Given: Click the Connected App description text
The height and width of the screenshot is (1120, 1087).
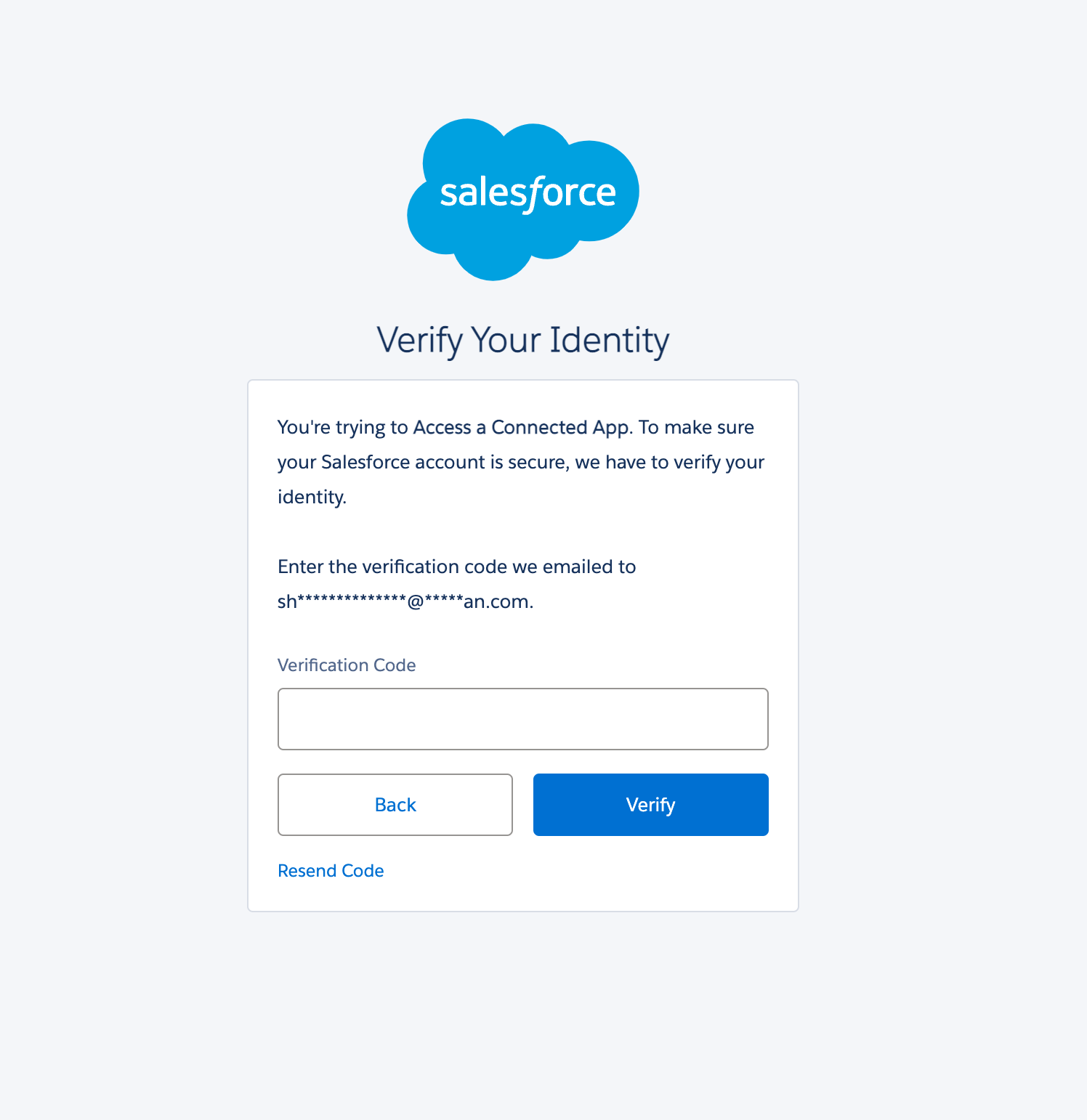Looking at the screenshot, I should tap(520, 462).
